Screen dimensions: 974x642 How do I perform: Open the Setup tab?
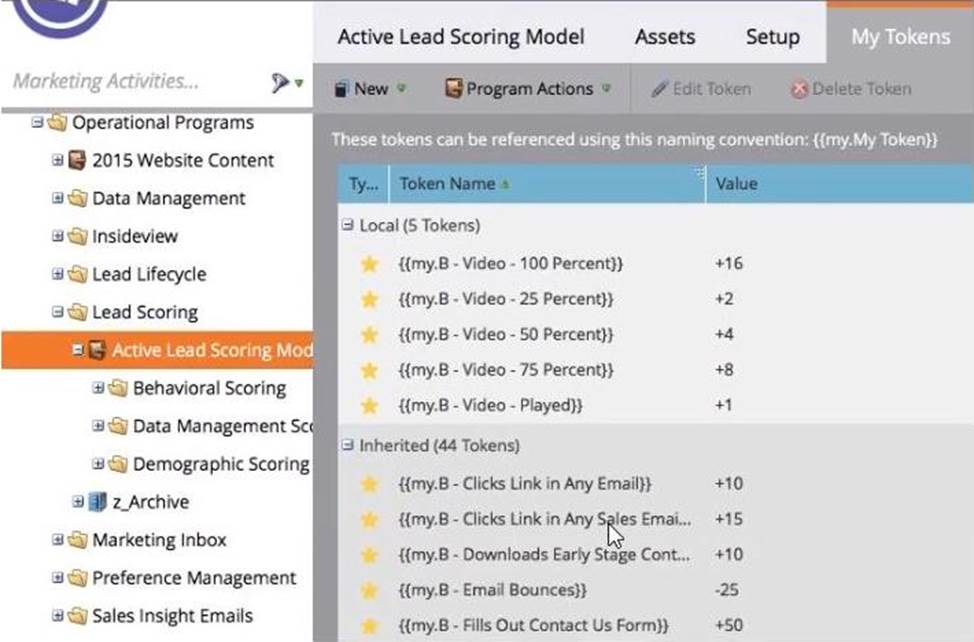772,37
